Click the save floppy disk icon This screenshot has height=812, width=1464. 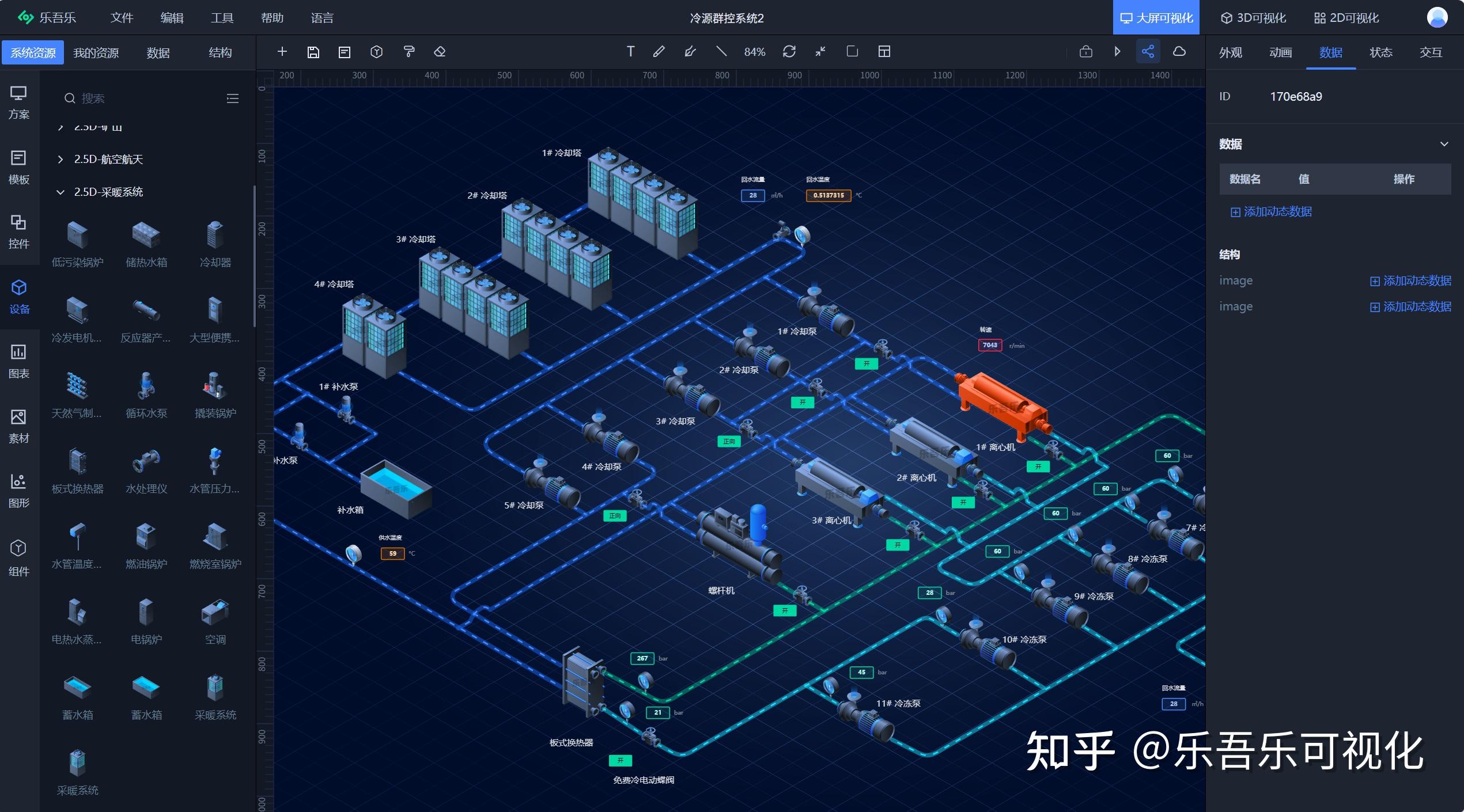pos(313,52)
